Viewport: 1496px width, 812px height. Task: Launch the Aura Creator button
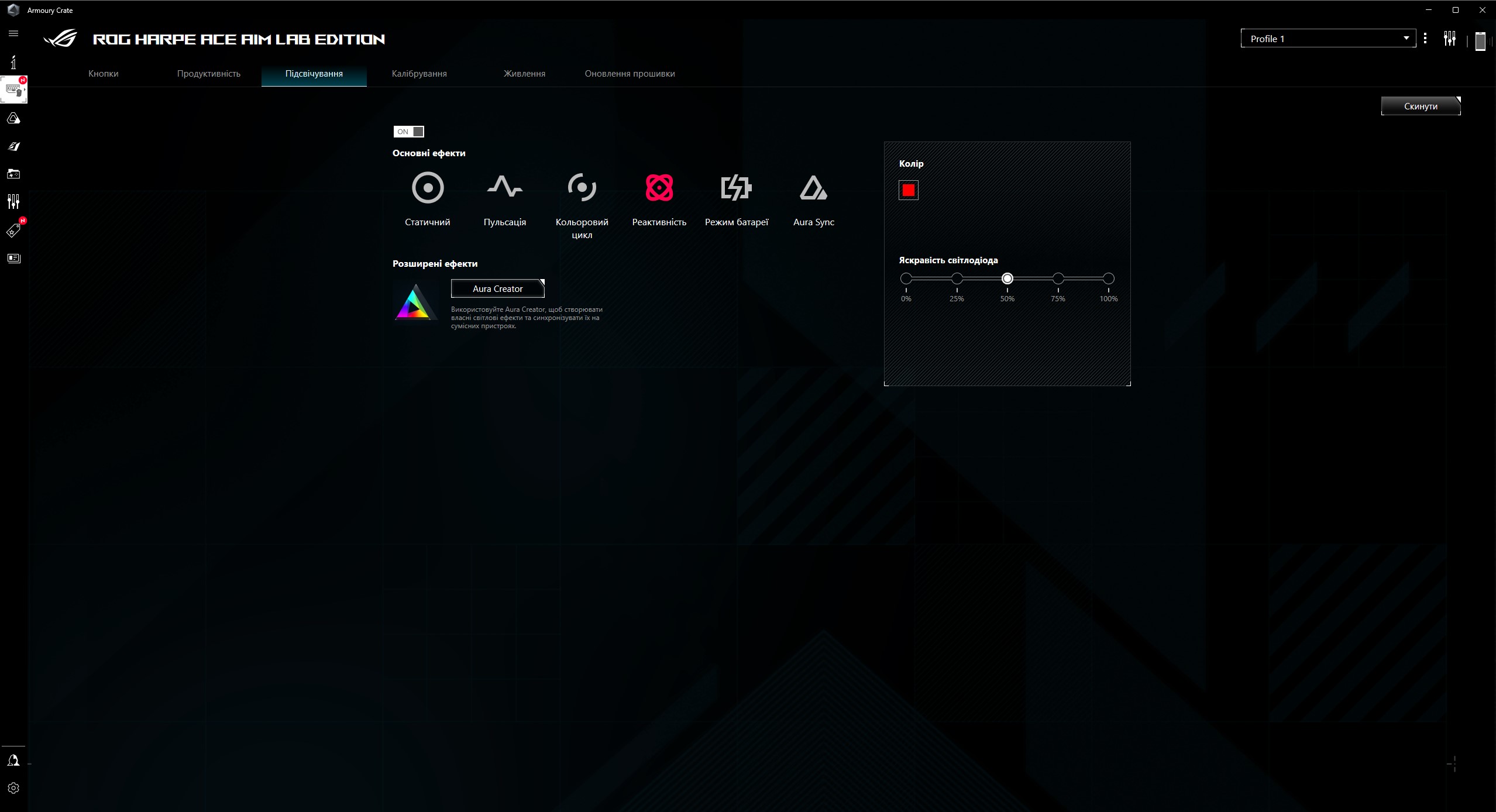pyautogui.click(x=498, y=288)
